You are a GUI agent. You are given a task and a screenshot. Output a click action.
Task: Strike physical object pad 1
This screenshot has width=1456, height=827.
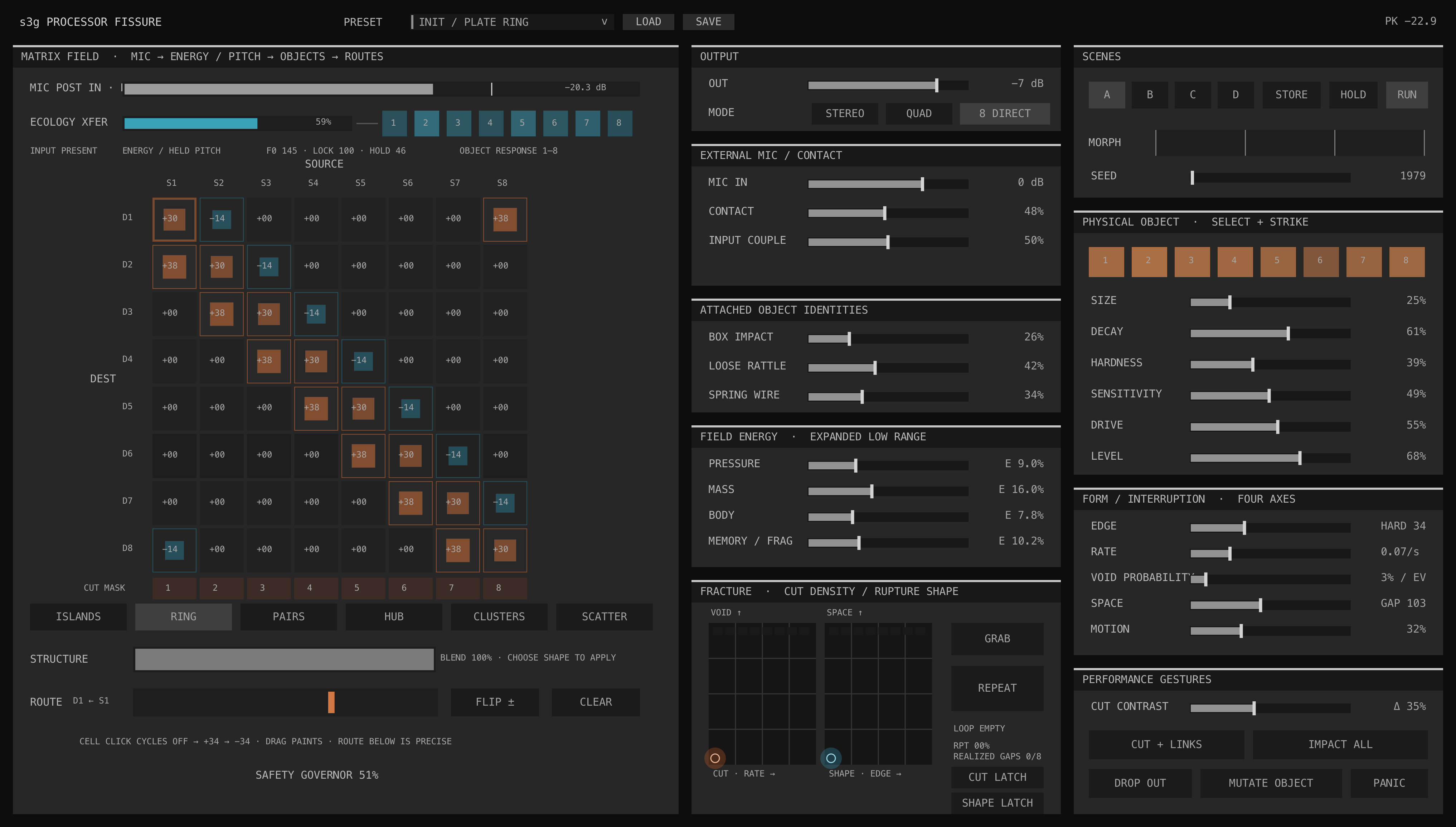[x=1106, y=262]
